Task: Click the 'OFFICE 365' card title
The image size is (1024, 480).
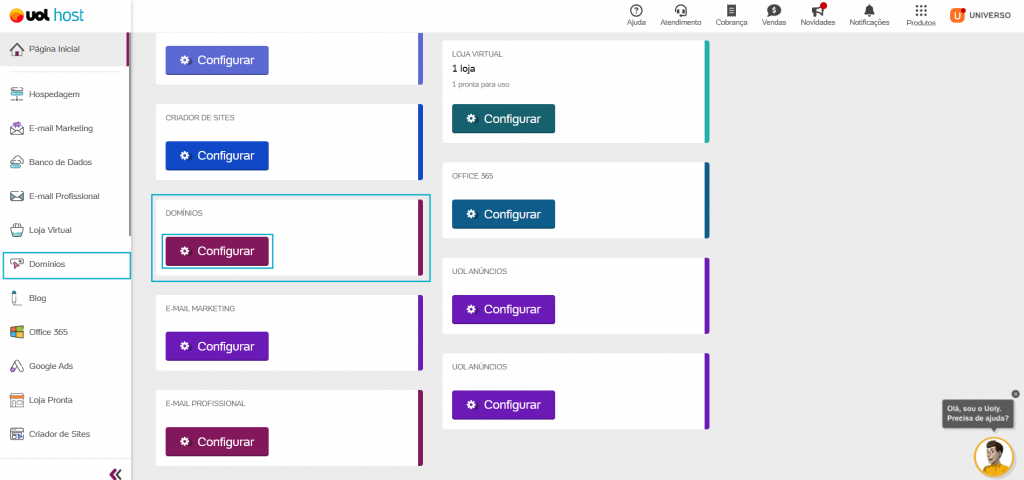Action: click(473, 176)
